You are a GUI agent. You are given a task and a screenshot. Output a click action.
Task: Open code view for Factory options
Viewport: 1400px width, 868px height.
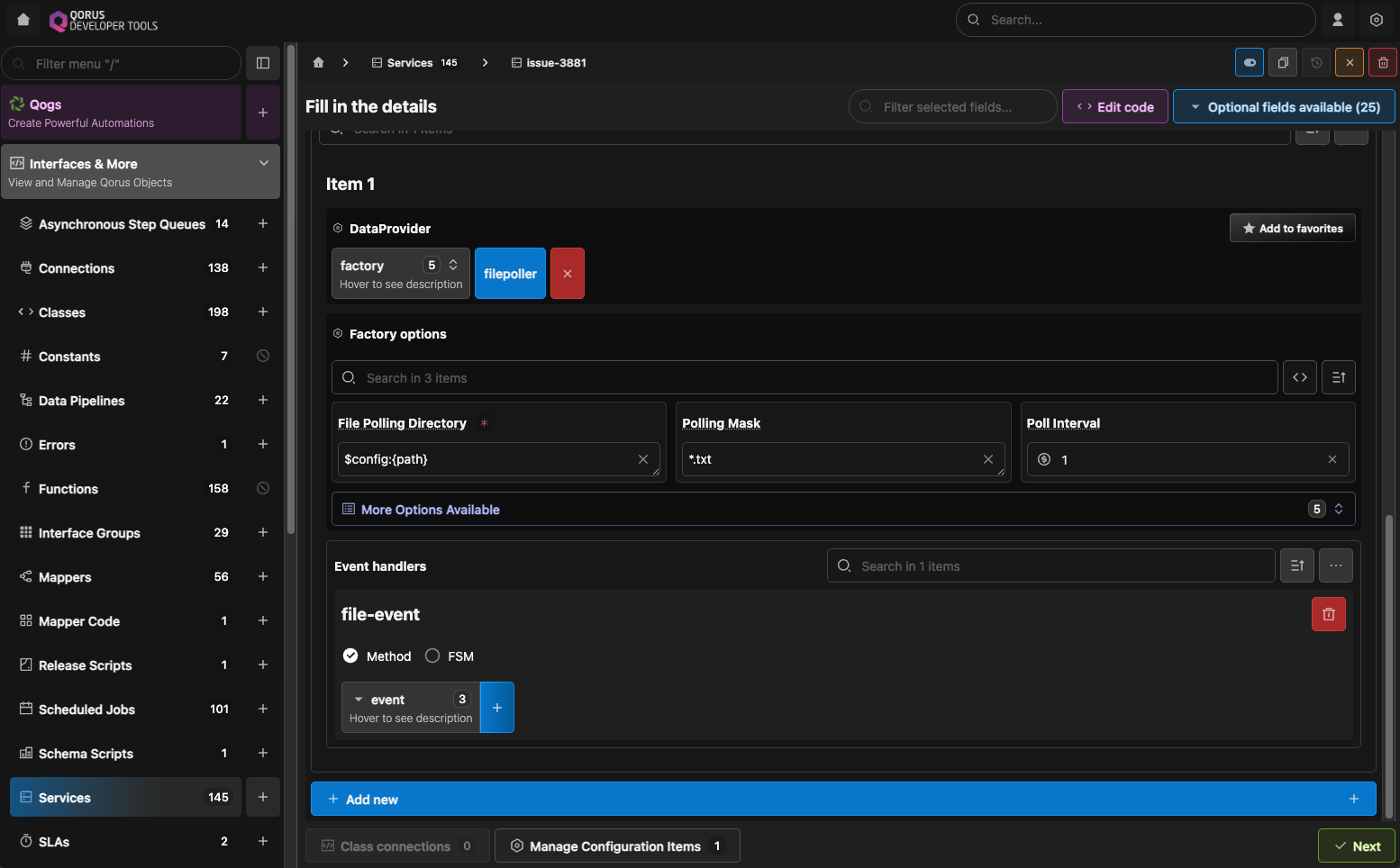coord(1299,377)
